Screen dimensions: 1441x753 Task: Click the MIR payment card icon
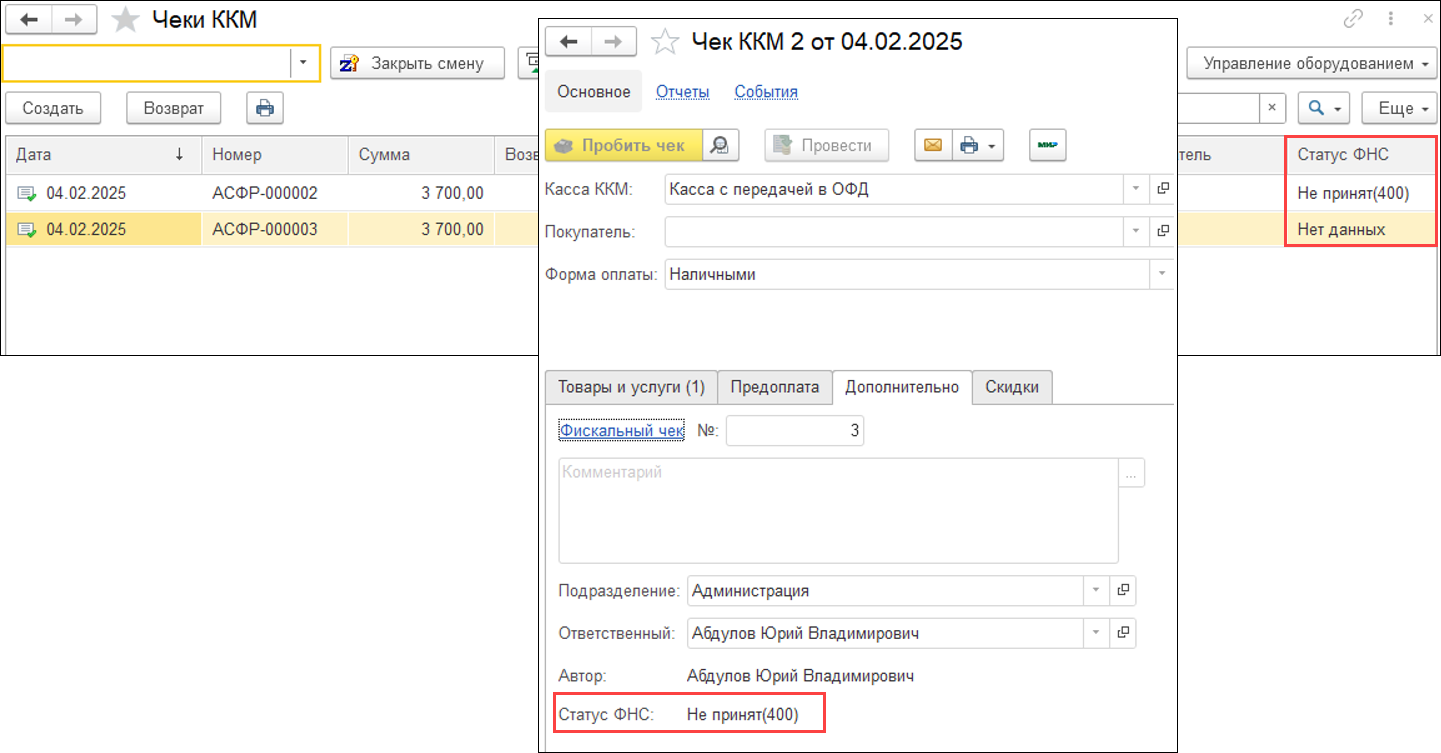click(x=1047, y=145)
